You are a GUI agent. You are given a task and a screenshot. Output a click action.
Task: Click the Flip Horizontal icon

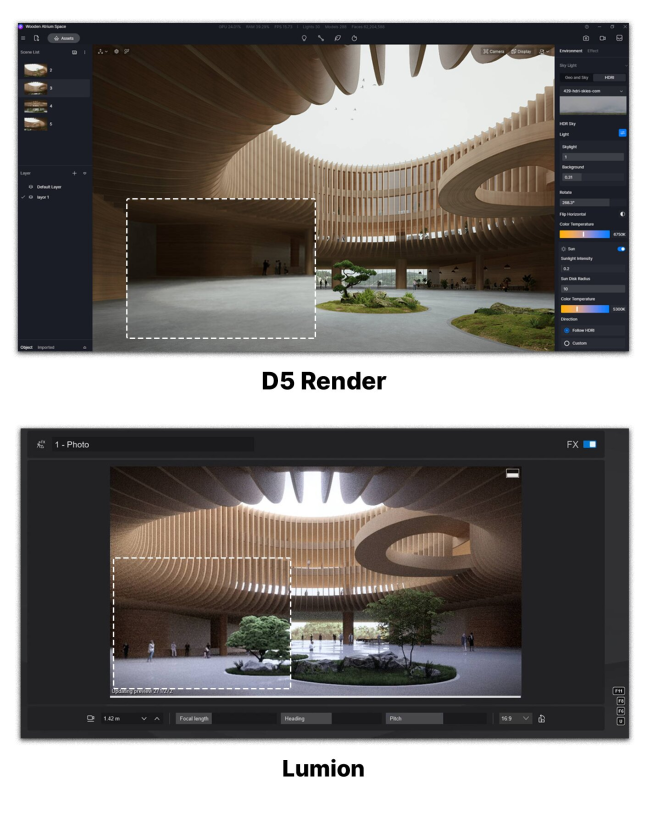[x=622, y=214]
